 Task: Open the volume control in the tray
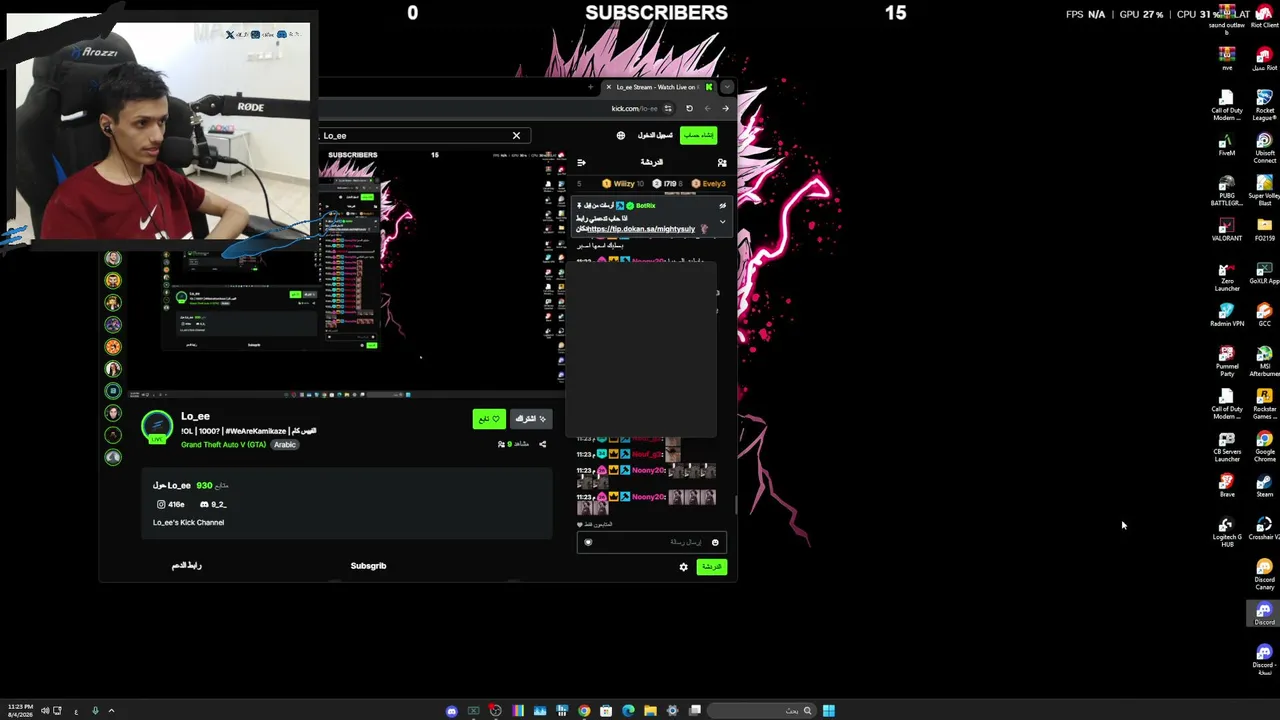click(x=45, y=711)
